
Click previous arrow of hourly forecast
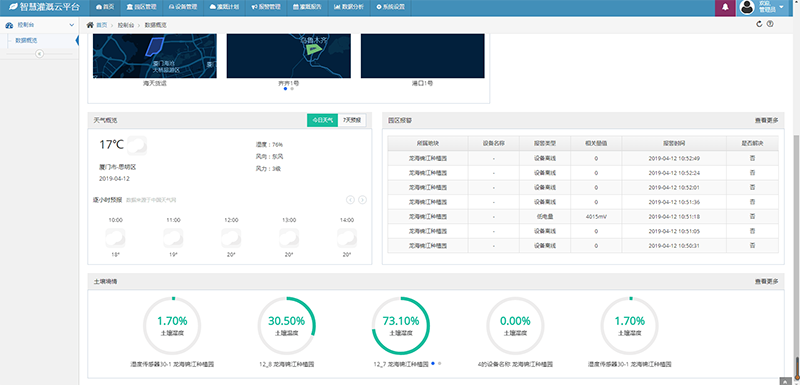351,200
